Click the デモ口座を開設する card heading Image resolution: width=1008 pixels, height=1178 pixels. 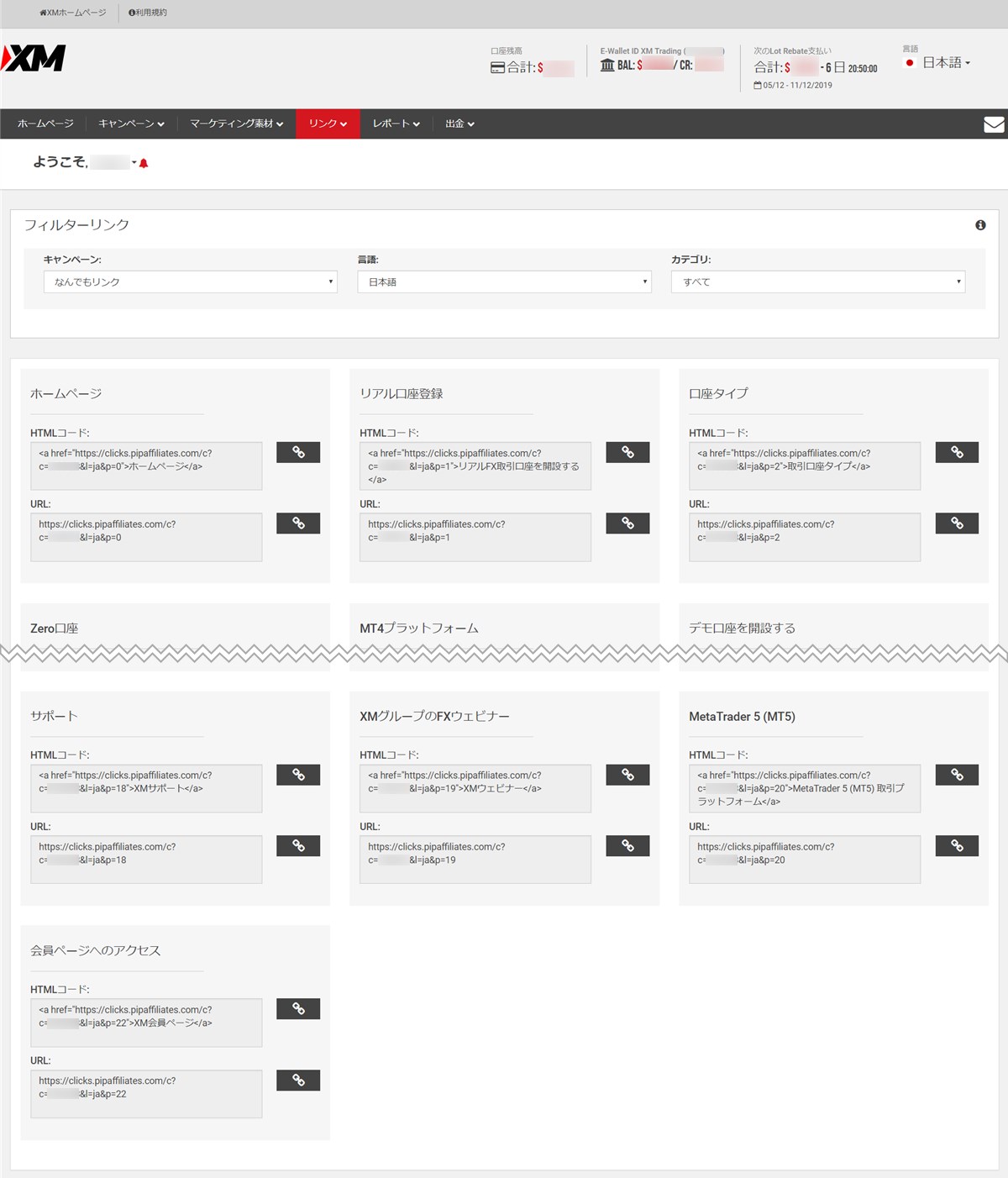(x=743, y=628)
